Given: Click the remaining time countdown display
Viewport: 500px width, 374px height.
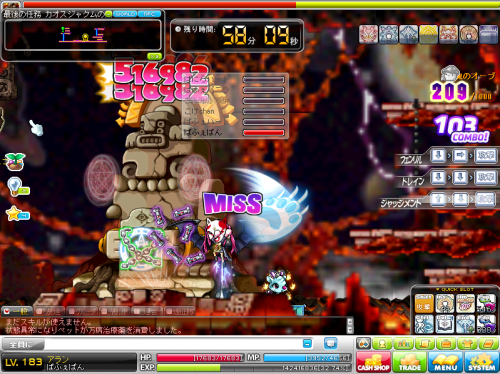Looking at the screenshot, I should 237,36.
